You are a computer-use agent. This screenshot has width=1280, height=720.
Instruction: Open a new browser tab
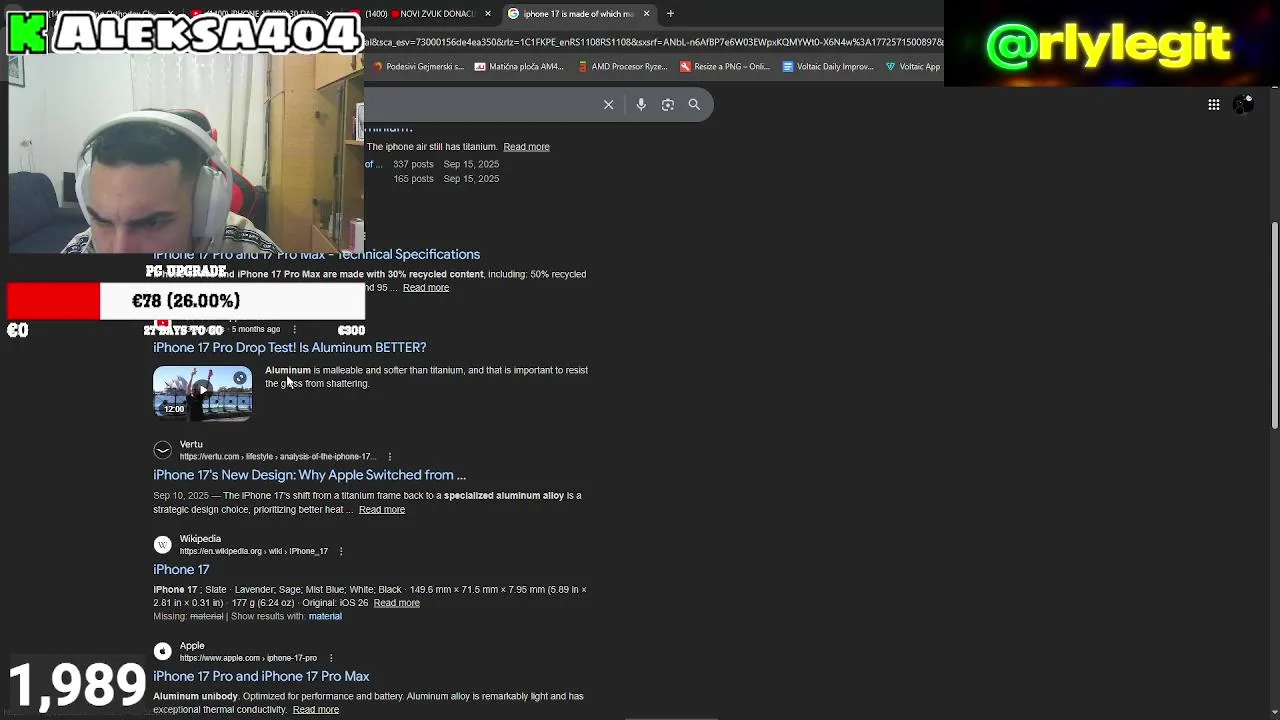point(670,14)
